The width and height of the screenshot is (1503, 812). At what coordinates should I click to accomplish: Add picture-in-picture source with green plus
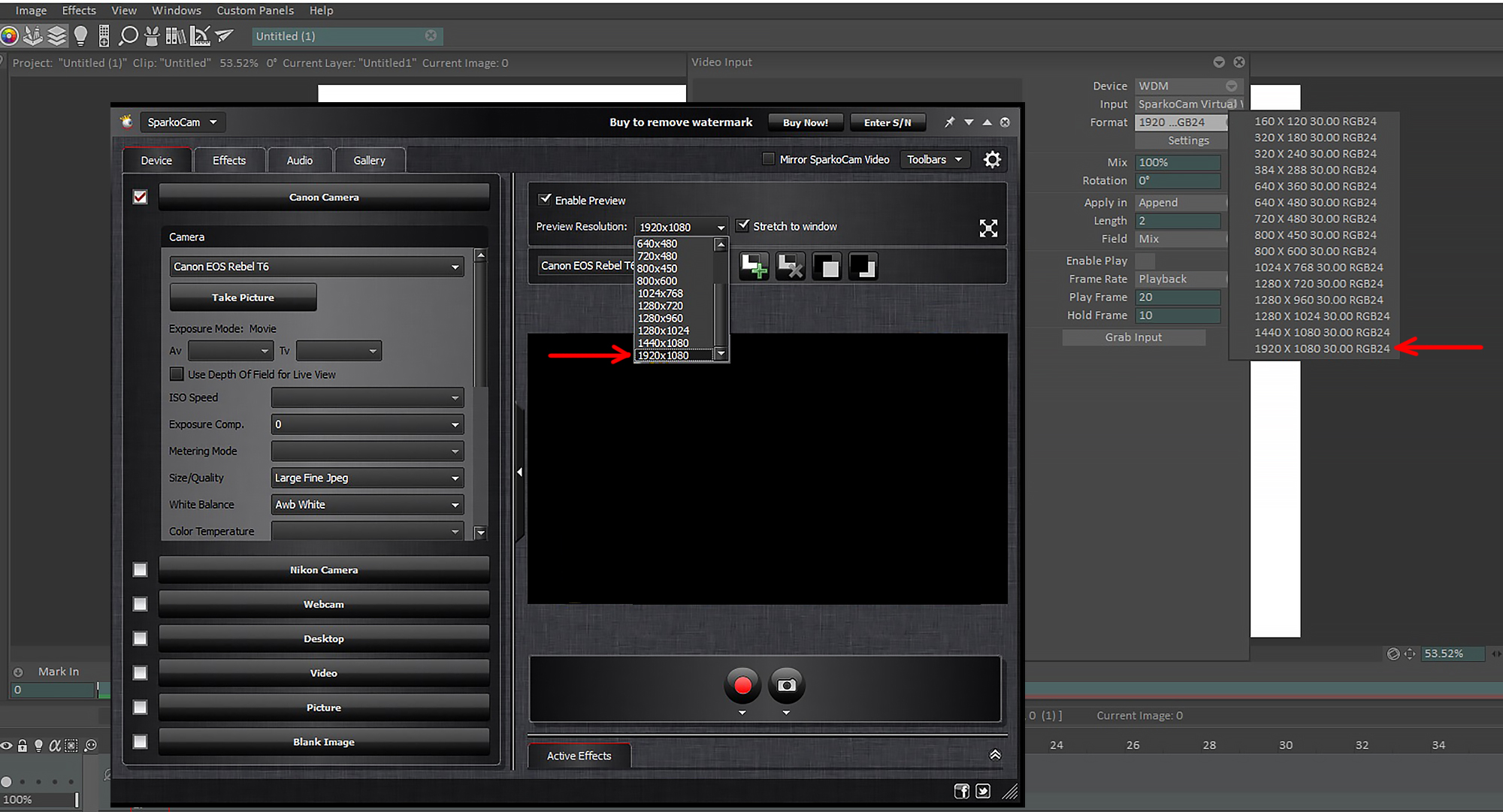coord(754,266)
